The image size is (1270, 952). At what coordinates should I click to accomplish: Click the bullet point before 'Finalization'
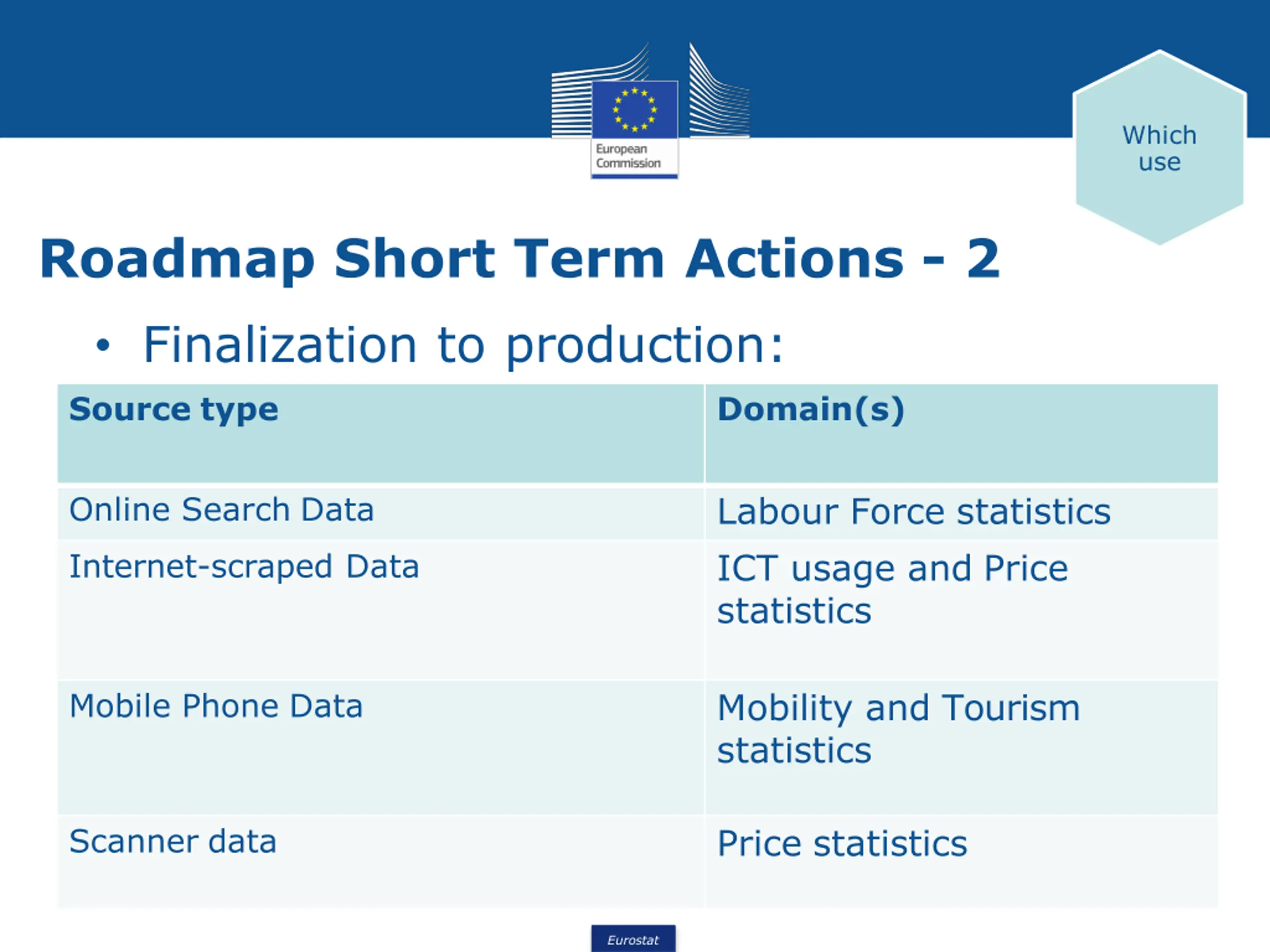[102, 345]
